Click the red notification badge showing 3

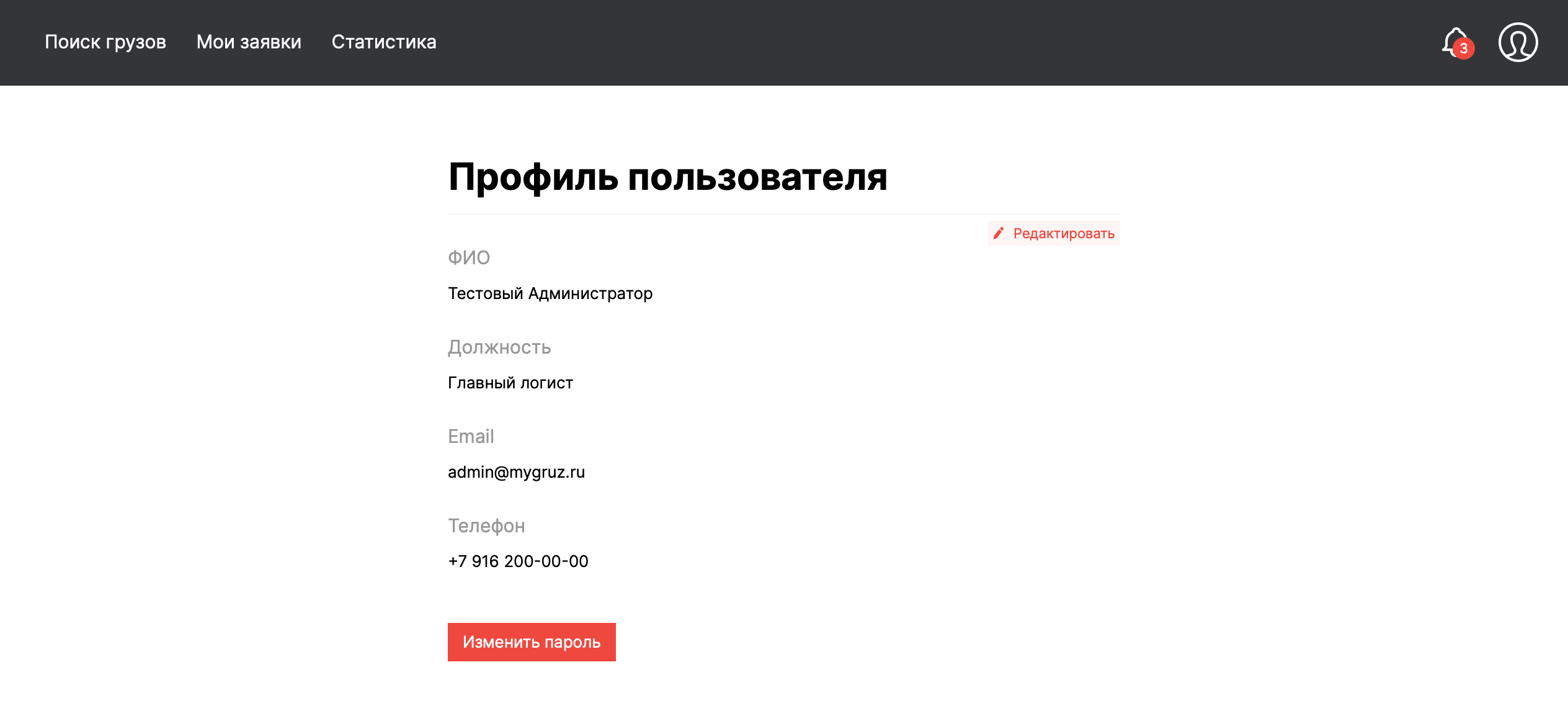tap(1464, 48)
